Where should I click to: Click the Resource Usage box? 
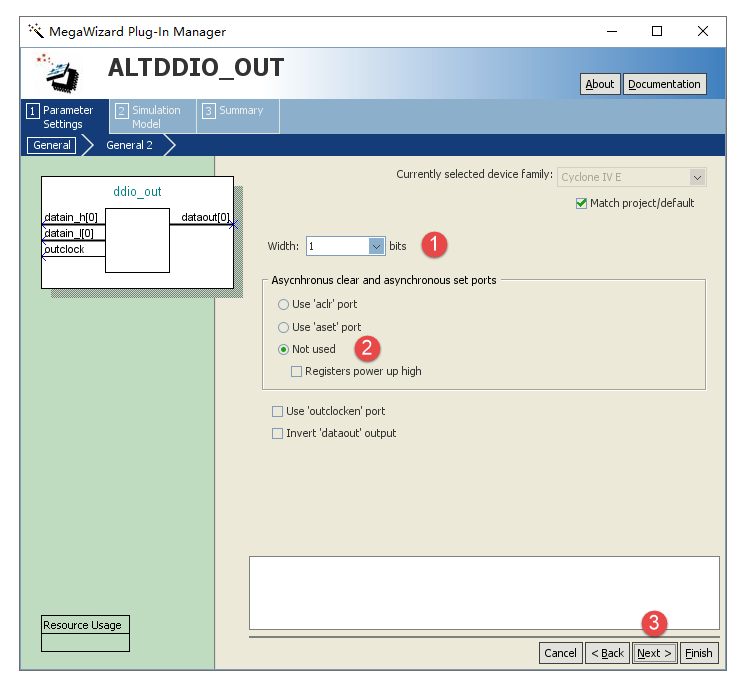tap(85, 634)
